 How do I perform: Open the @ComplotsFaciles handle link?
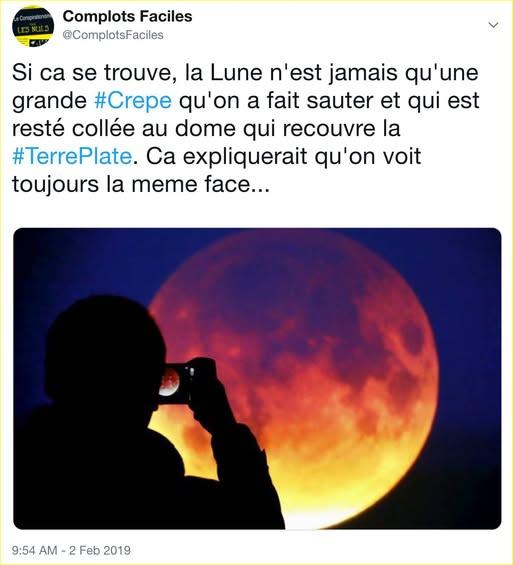113,35
